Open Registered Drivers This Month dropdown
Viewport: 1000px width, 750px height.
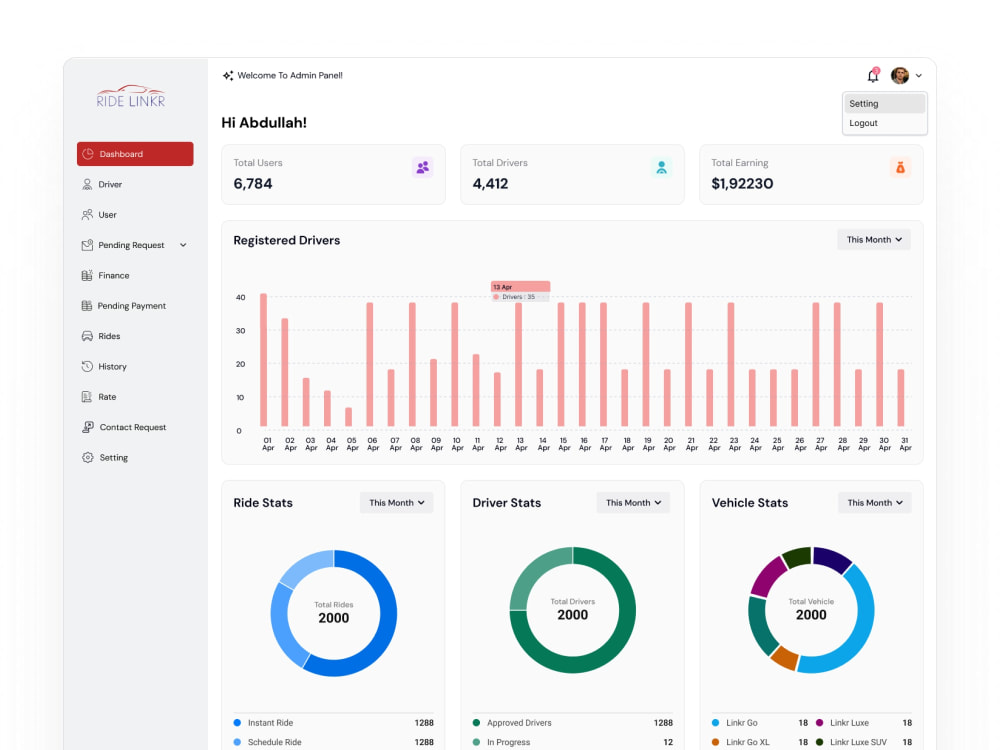(874, 240)
